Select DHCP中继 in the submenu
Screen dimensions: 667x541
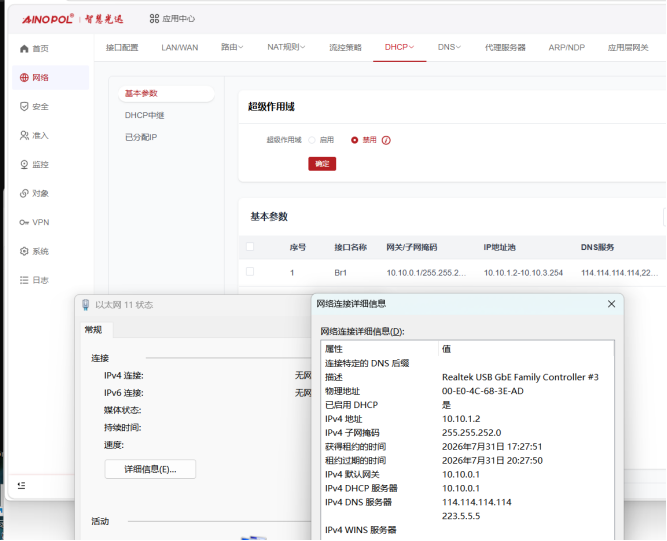145,115
